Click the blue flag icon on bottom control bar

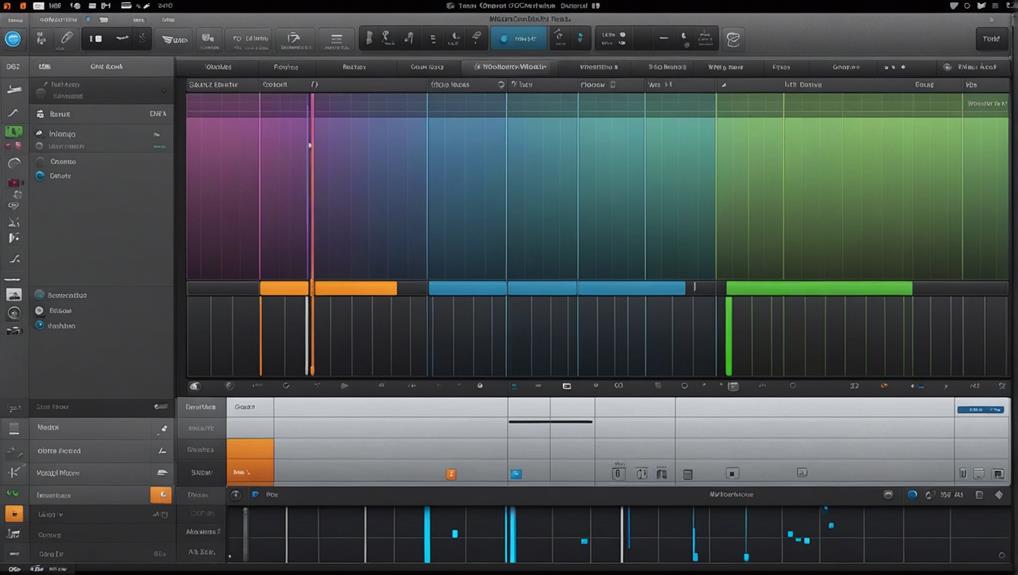coord(255,495)
